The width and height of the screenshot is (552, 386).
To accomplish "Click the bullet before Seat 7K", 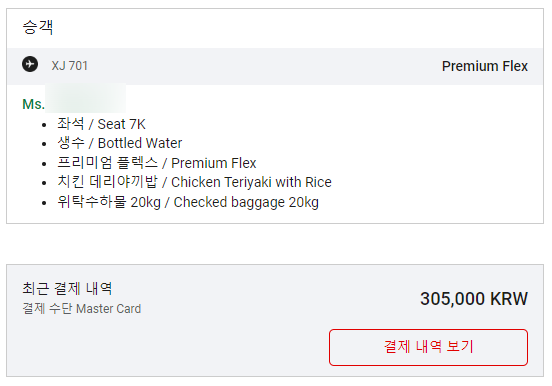I will click(x=44, y=125).
